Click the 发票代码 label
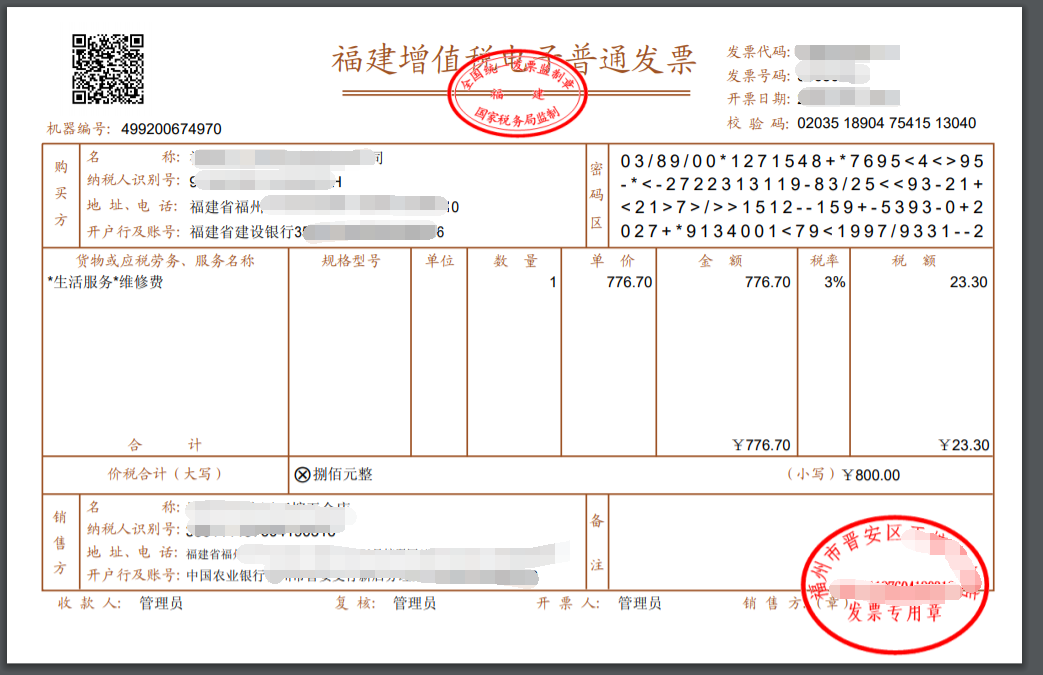The width and height of the screenshot is (1043, 675). [758, 52]
